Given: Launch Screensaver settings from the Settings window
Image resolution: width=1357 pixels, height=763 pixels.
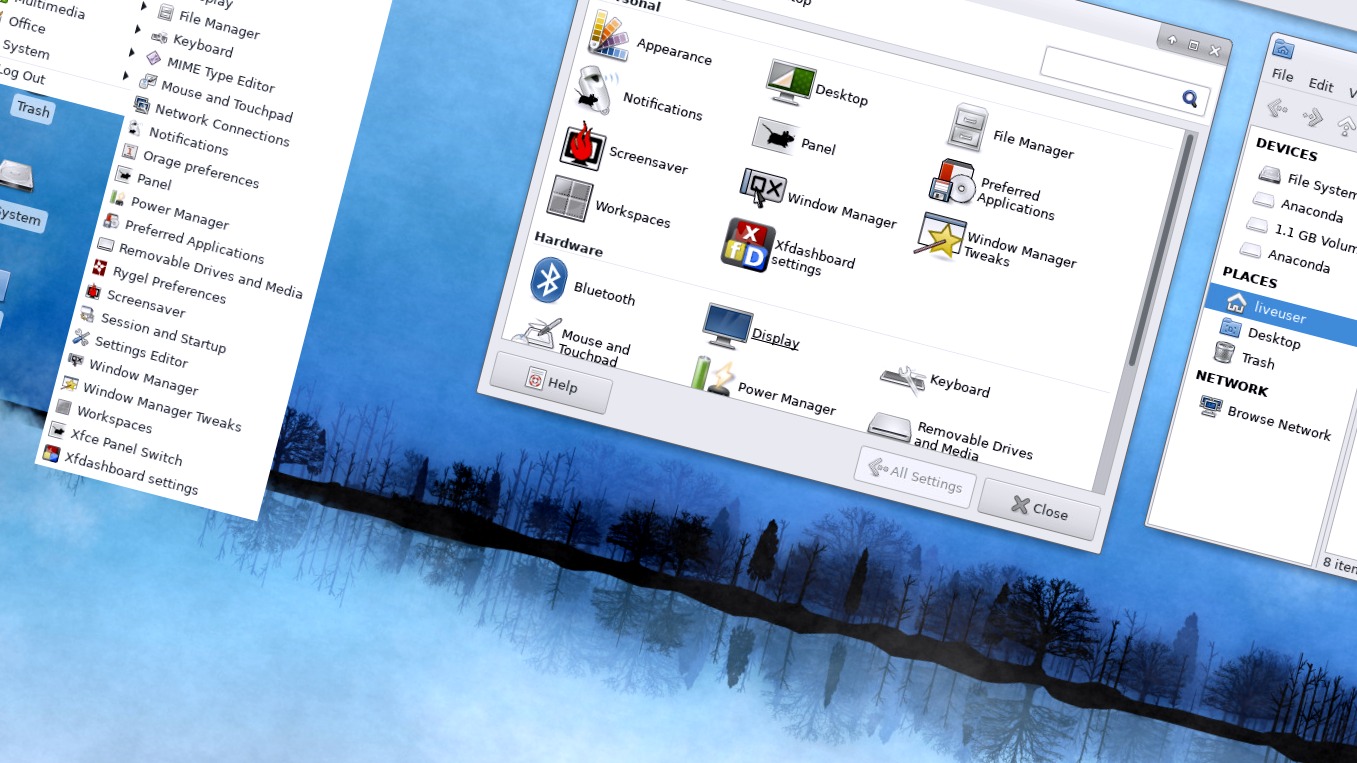Looking at the screenshot, I should 582,147.
